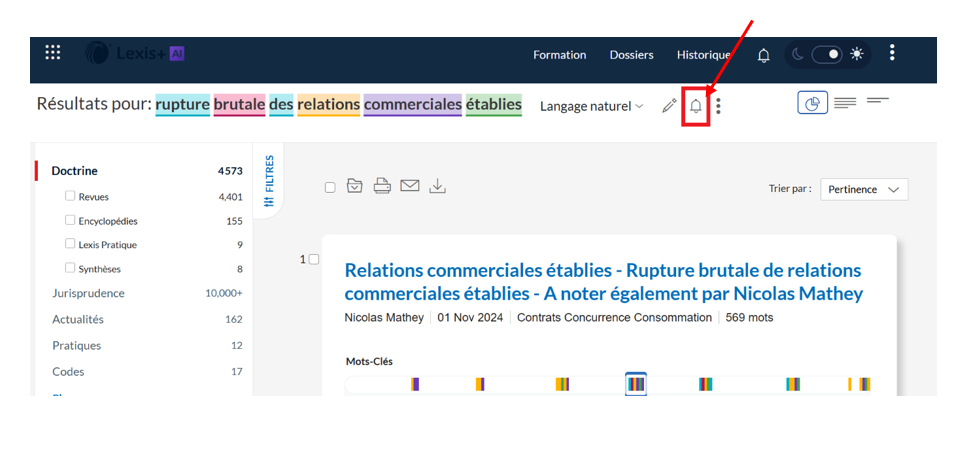Image resolution: width=967 pixels, height=450 pixels.
Task: Print selected results with printer icon
Action: click(382, 186)
